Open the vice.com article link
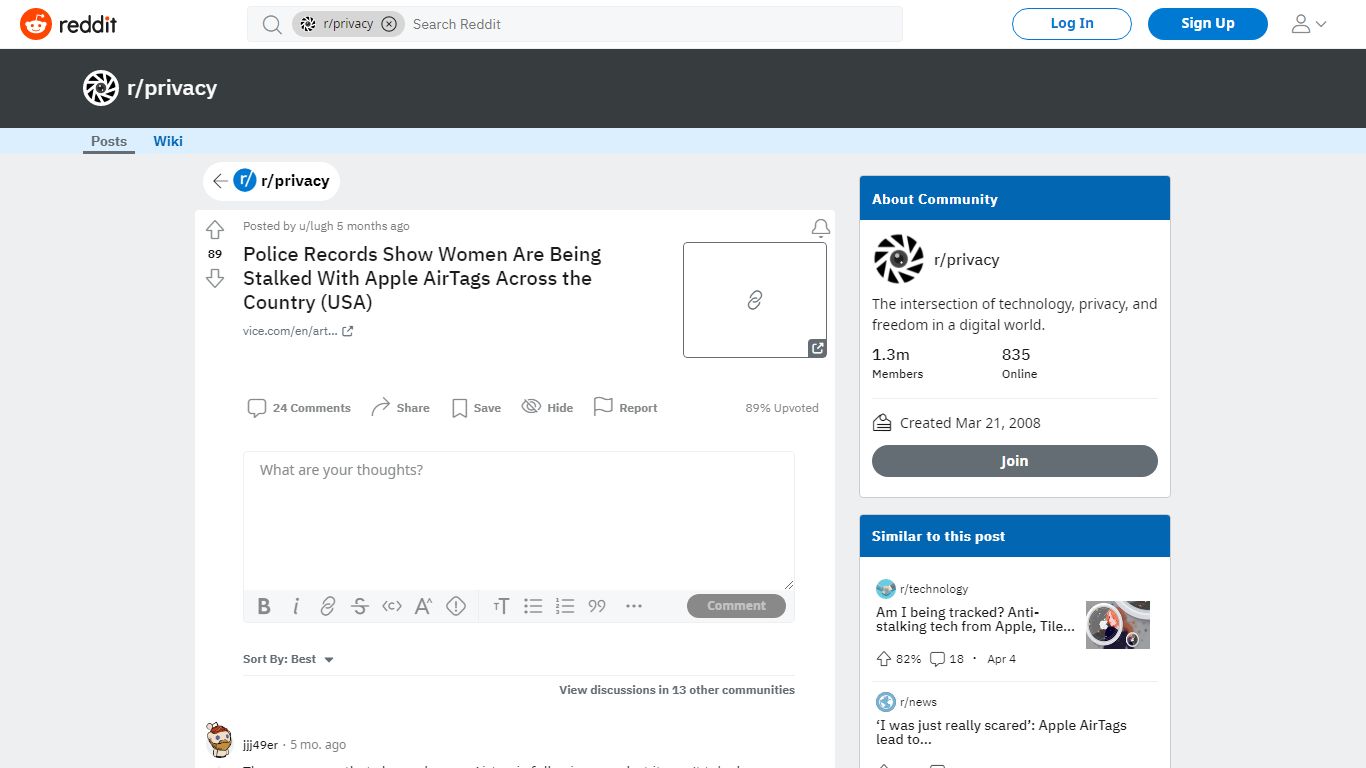The width and height of the screenshot is (1366, 768). point(298,331)
